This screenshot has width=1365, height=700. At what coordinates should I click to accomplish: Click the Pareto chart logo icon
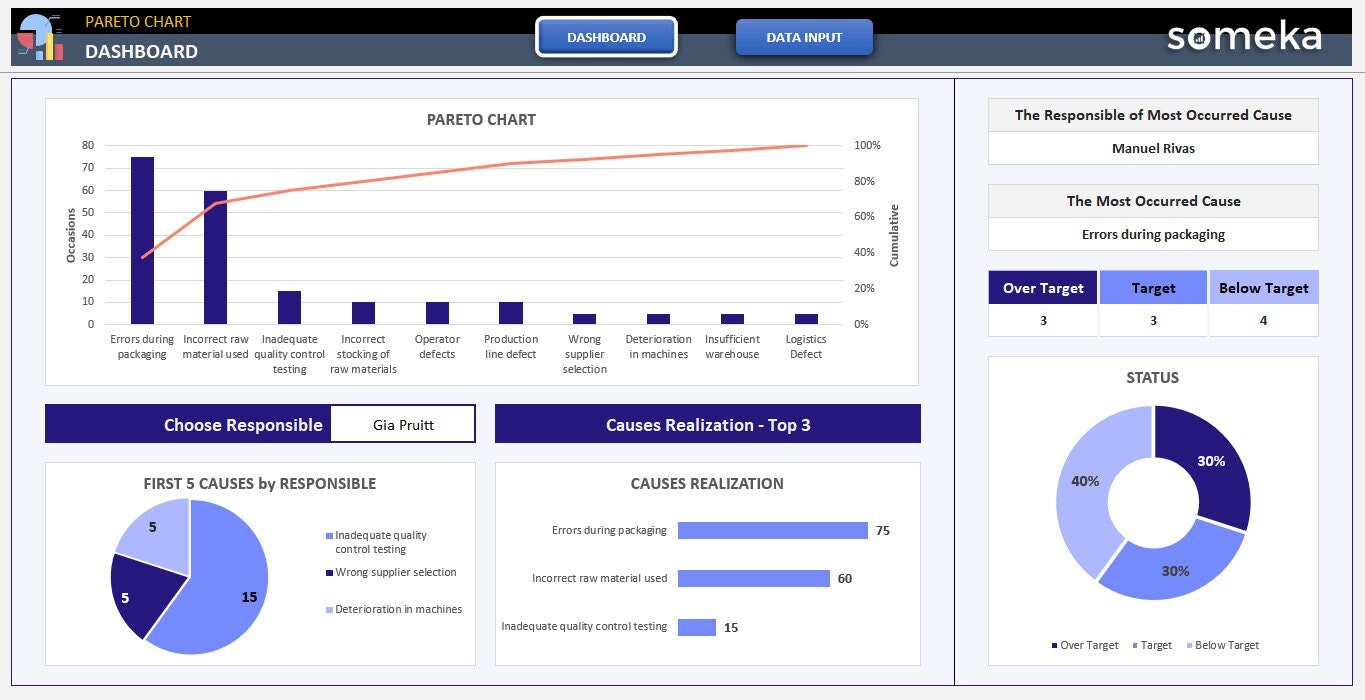pos(41,37)
